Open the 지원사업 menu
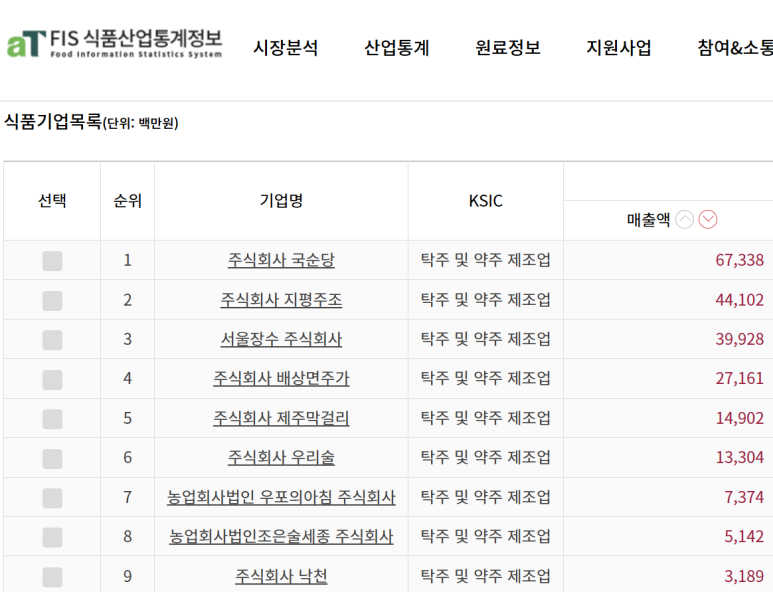 click(x=619, y=48)
